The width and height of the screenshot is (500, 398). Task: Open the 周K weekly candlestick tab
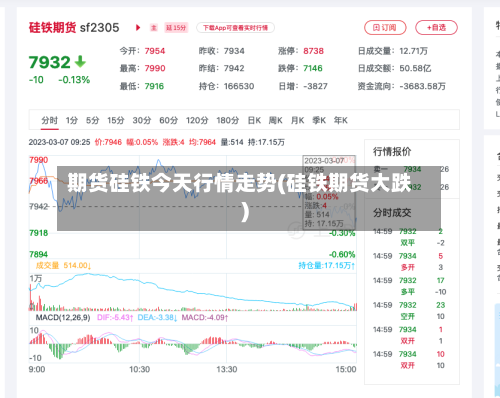tap(276, 120)
